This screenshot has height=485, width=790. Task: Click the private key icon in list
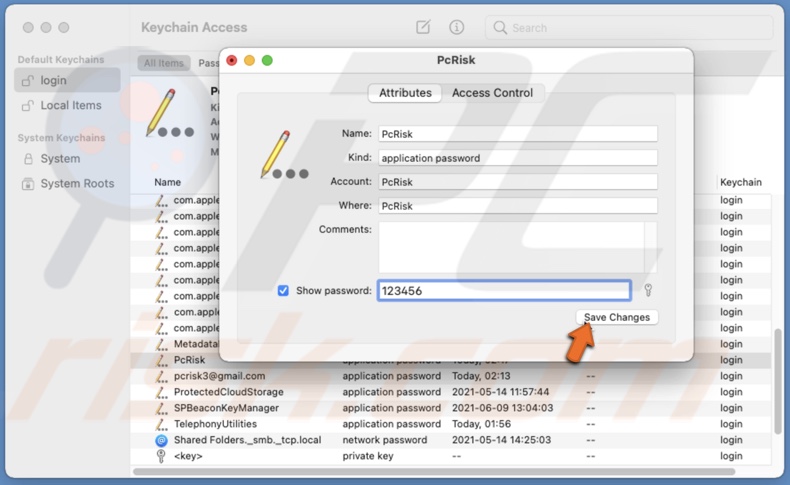(x=161, y=456)
